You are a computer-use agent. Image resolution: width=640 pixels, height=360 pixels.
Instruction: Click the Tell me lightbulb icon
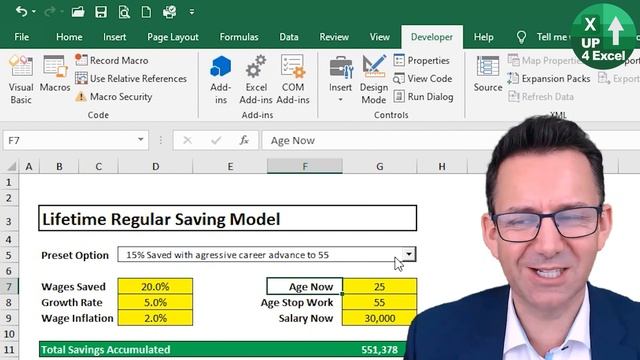pyautogui.click(x=521, y=37)
